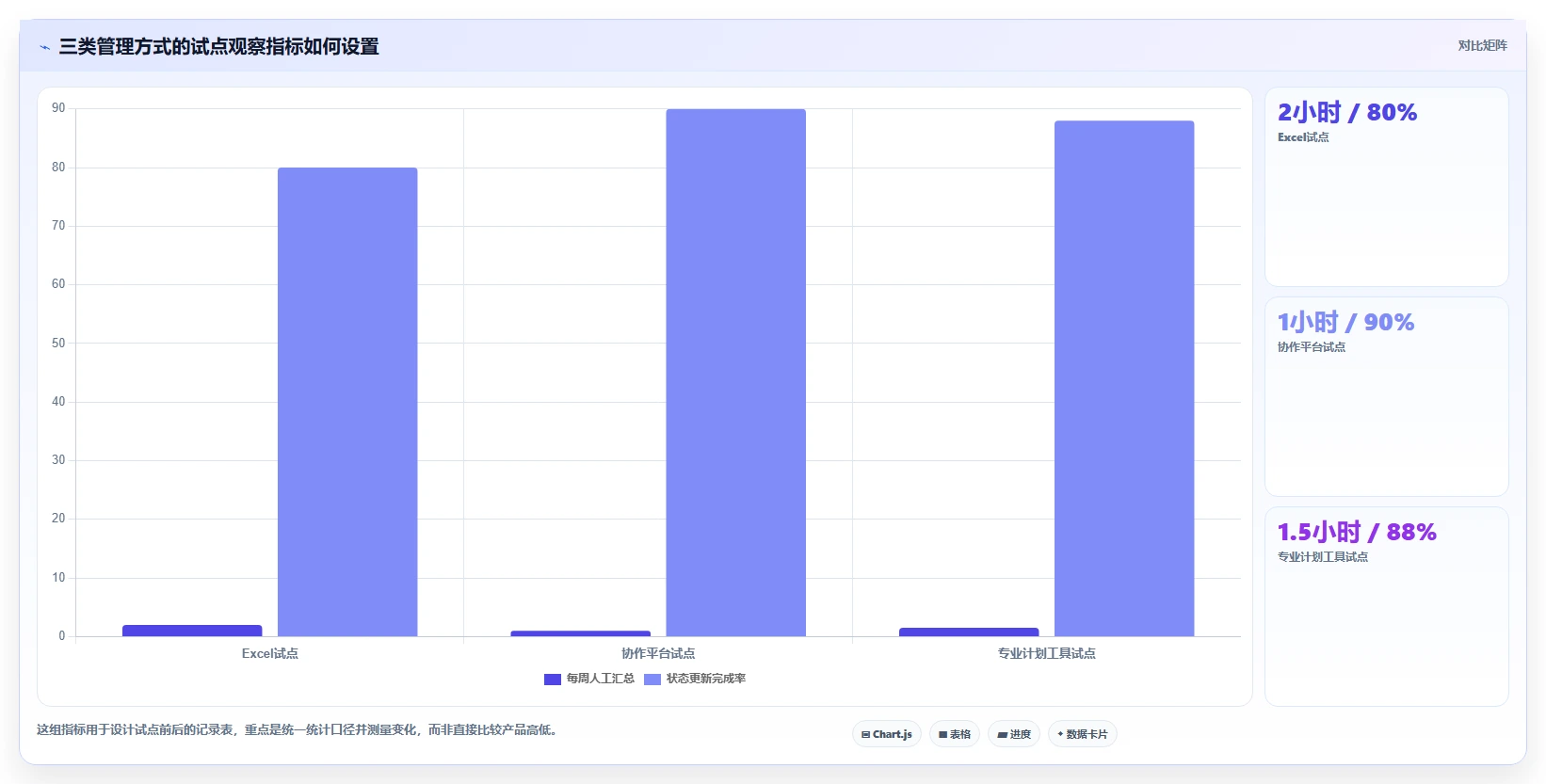Click the short 每周人工汇总 bar for Excel试点

(x=192, y=631)
